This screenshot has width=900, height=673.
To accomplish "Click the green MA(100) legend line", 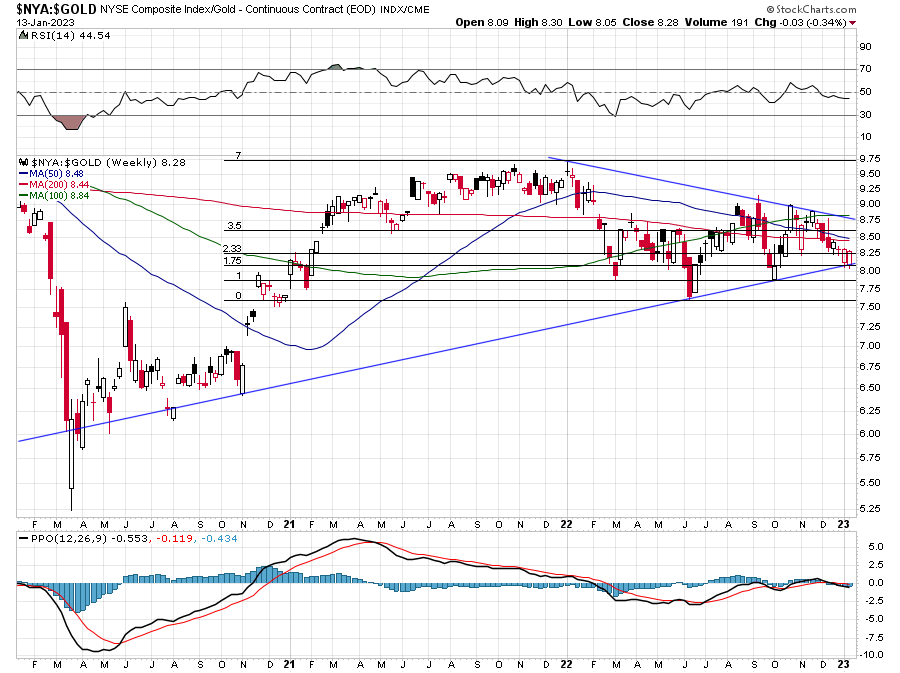I will pyautogui.click(x=24, y=195).
